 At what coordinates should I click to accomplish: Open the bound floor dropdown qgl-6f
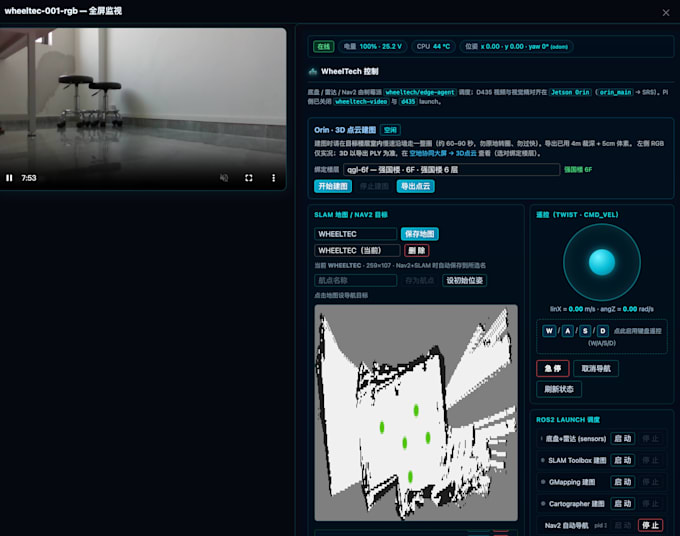click(451, 170)
